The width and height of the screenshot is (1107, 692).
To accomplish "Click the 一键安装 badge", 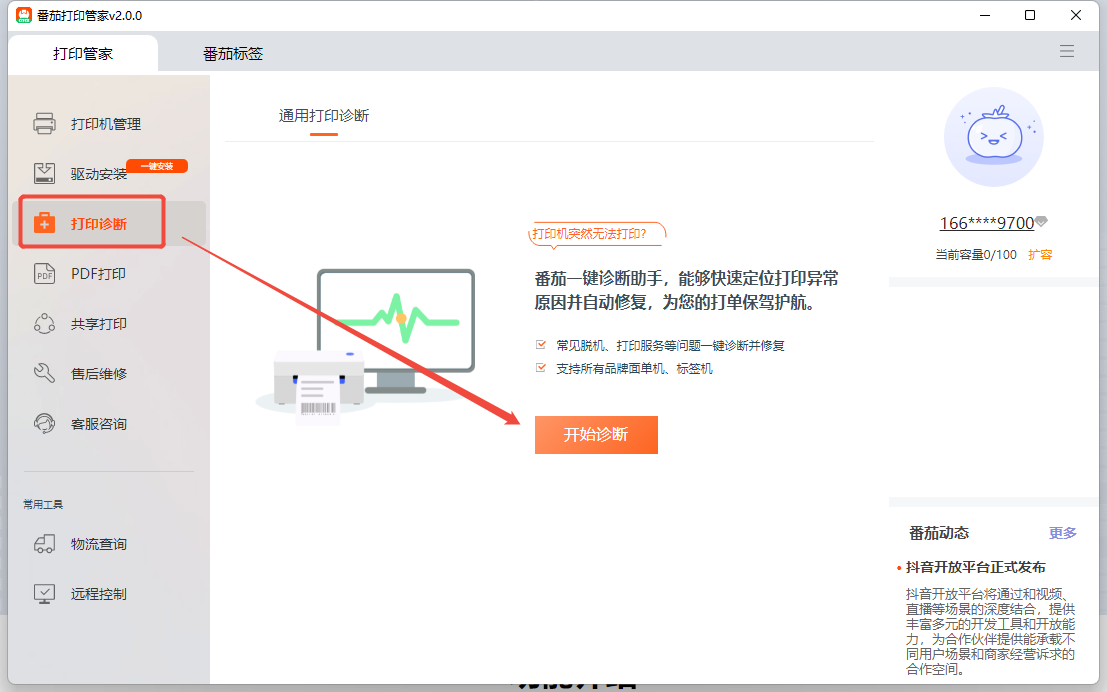I will click(157, 166).
